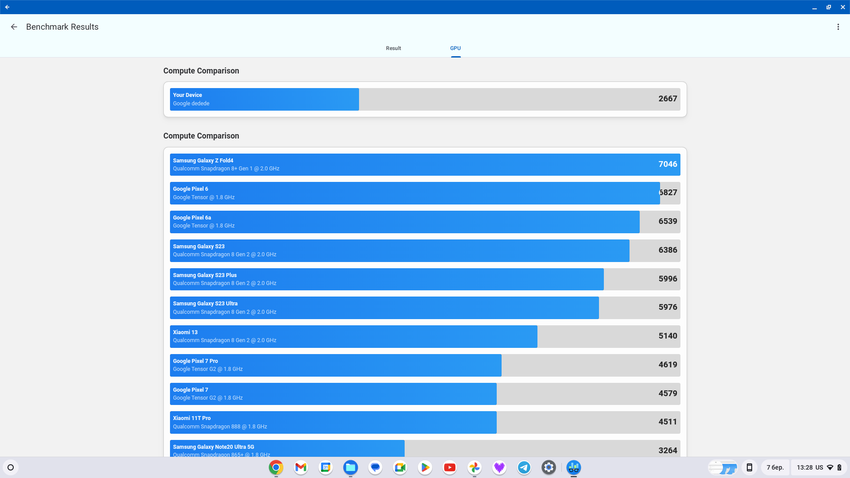The height and width of the screenshot is (478, 850).
Task: Open the Google Pixel 6a result row
Action: pos(425,221)
